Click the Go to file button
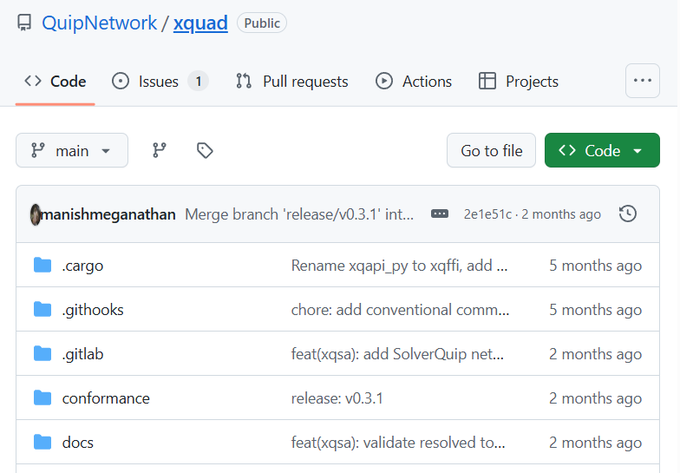 491,150
